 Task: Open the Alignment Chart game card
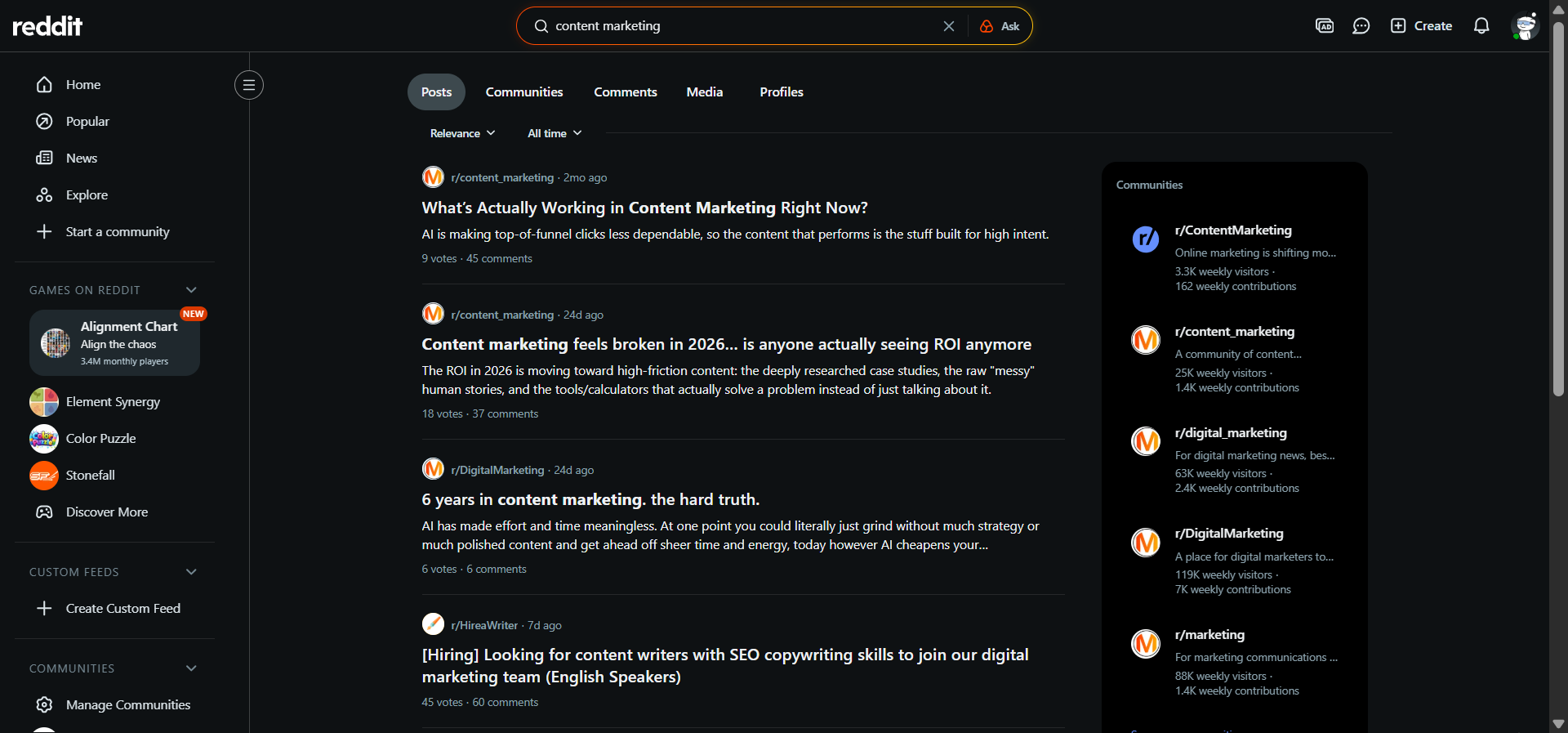pos(115,342)
